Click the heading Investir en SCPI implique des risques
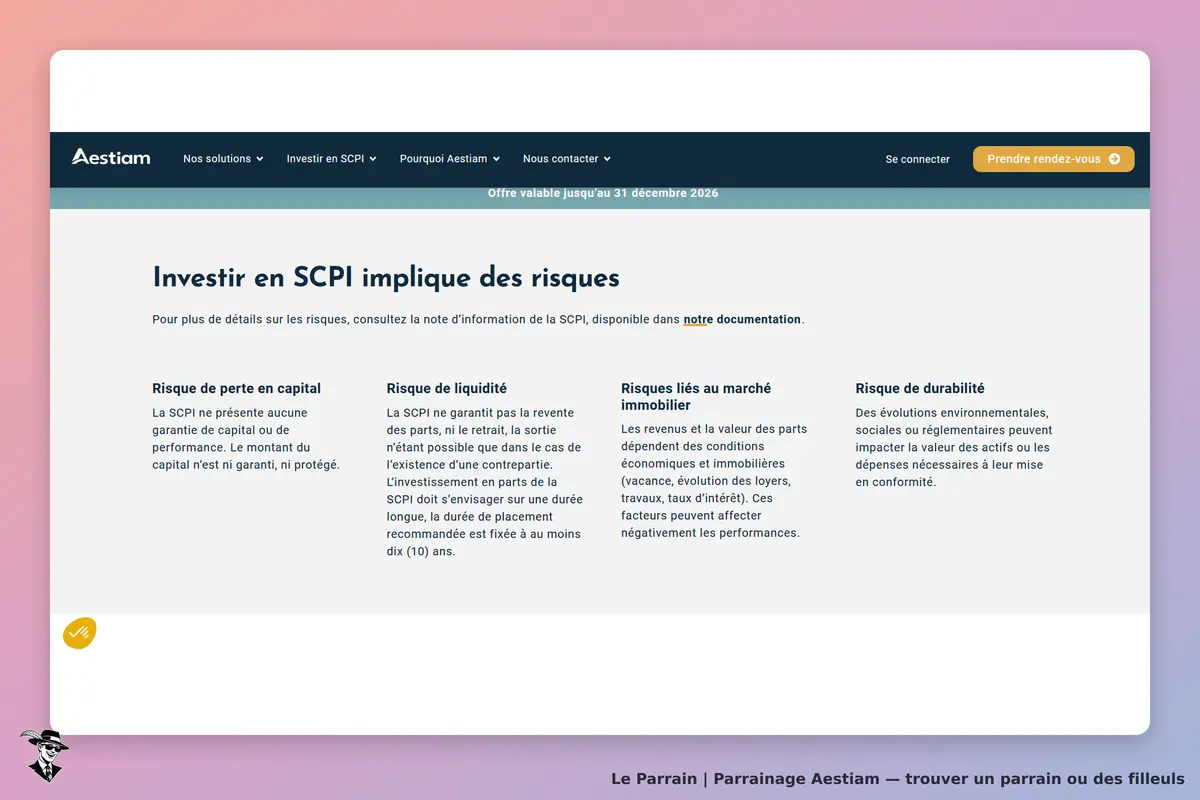This screenshot has height=800, width=1200. tap(386, 277)
